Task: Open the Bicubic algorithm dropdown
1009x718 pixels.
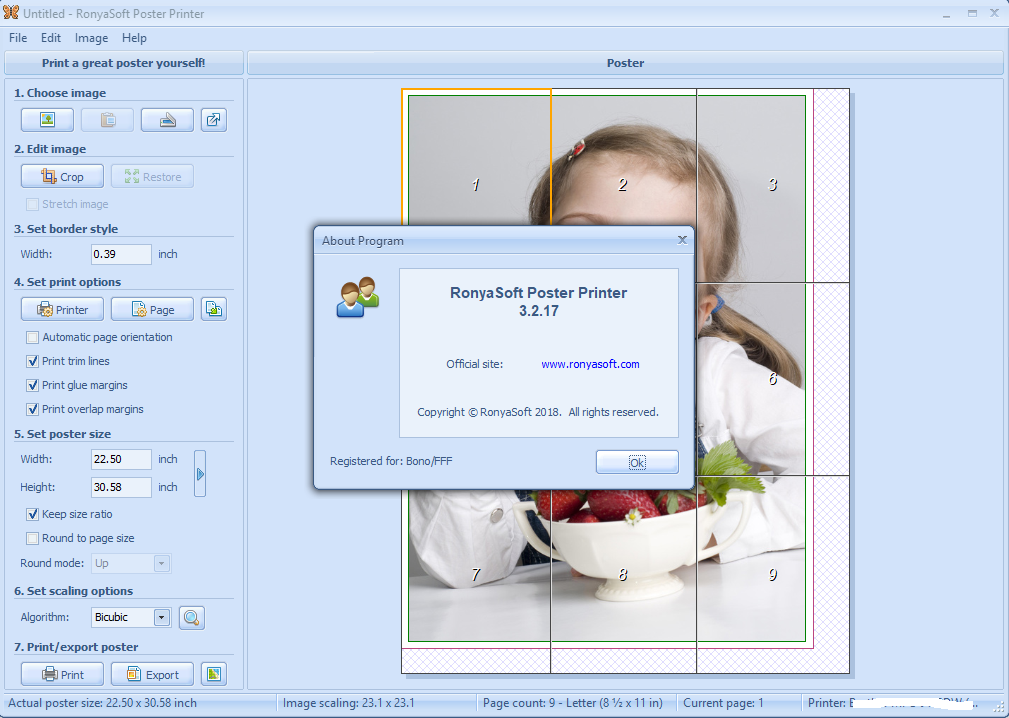Action: click(x=162, y=618)
